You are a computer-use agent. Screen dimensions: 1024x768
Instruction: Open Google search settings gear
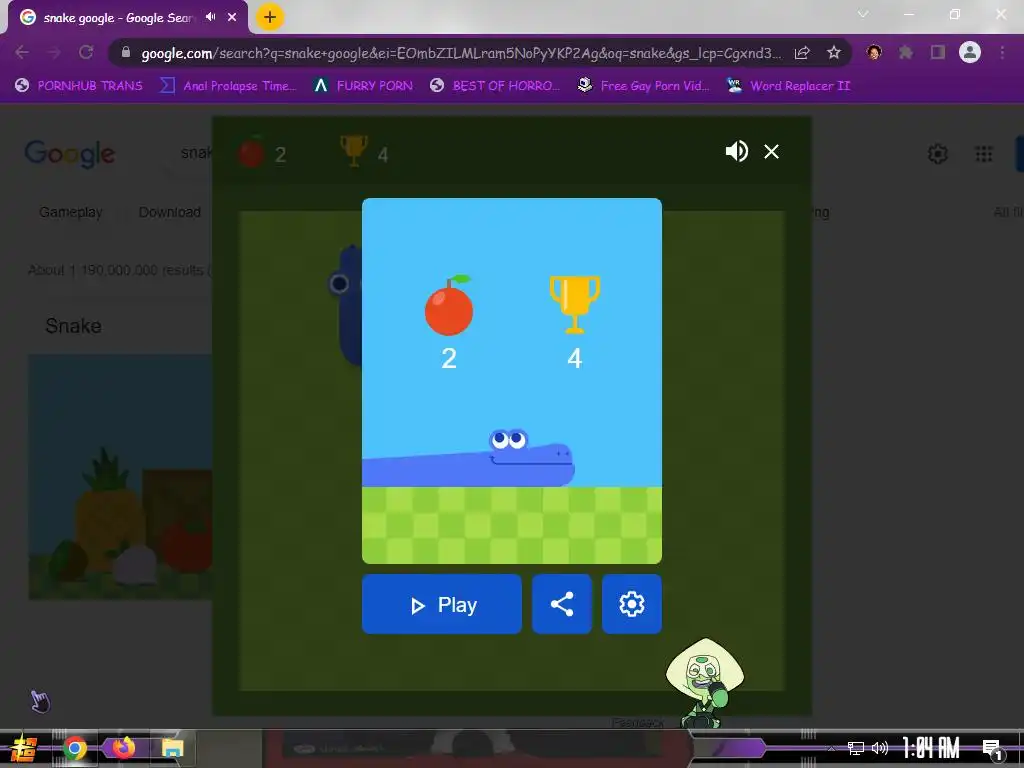(x=938, y=154)
